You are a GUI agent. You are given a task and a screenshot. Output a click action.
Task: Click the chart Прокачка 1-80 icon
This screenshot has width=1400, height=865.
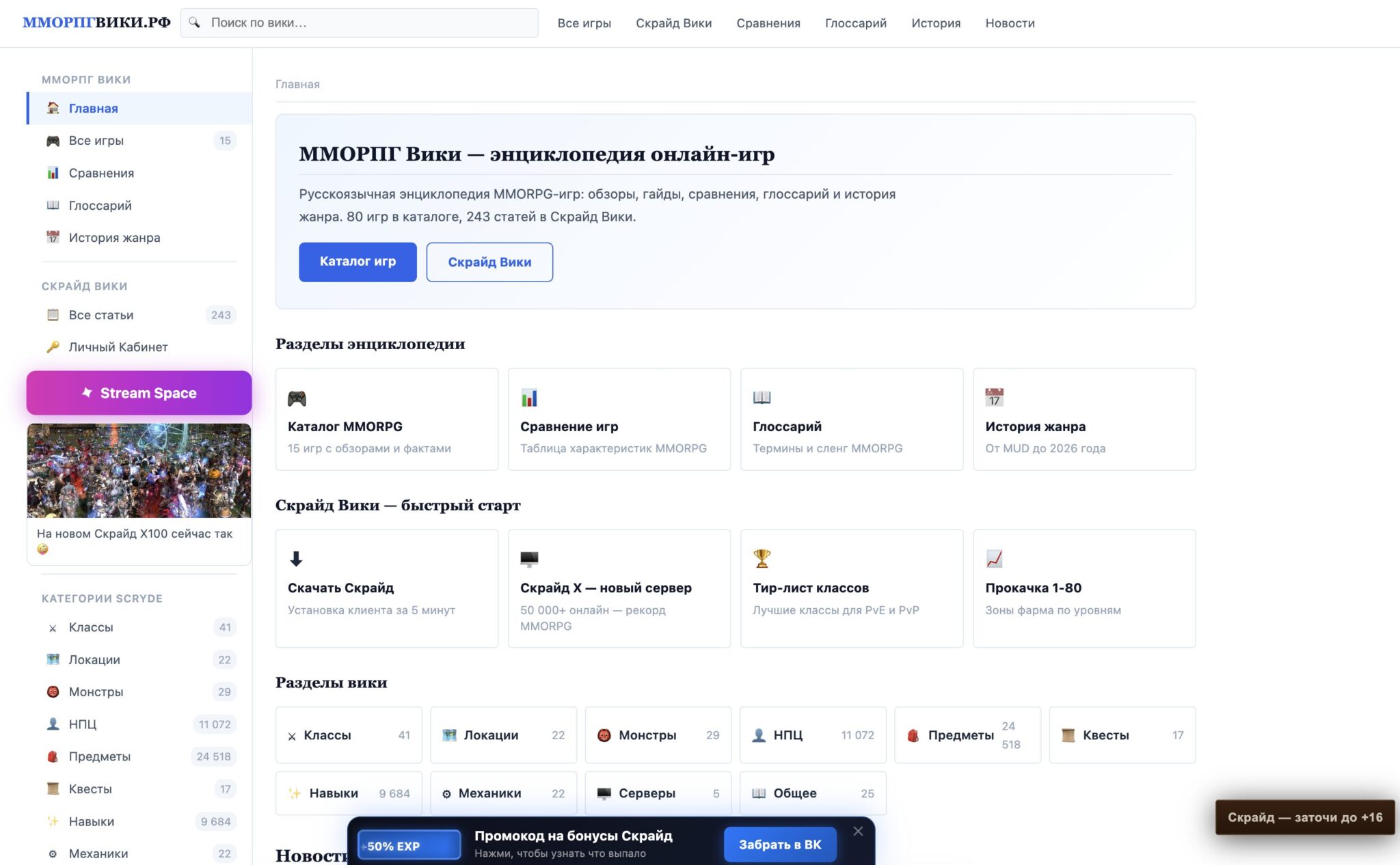coord(994,559)
